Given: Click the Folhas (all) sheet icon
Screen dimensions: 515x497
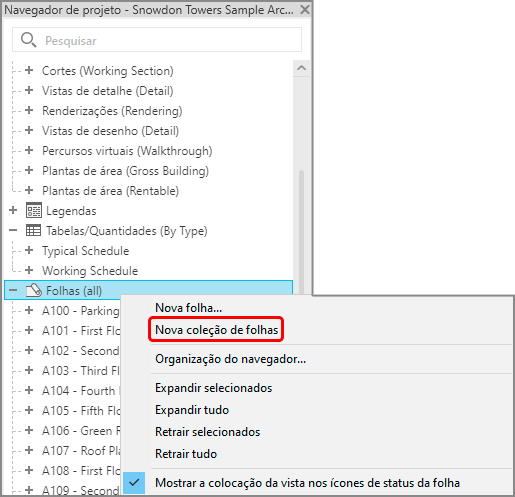Looking at the screenshot, I should click(34, 290).
